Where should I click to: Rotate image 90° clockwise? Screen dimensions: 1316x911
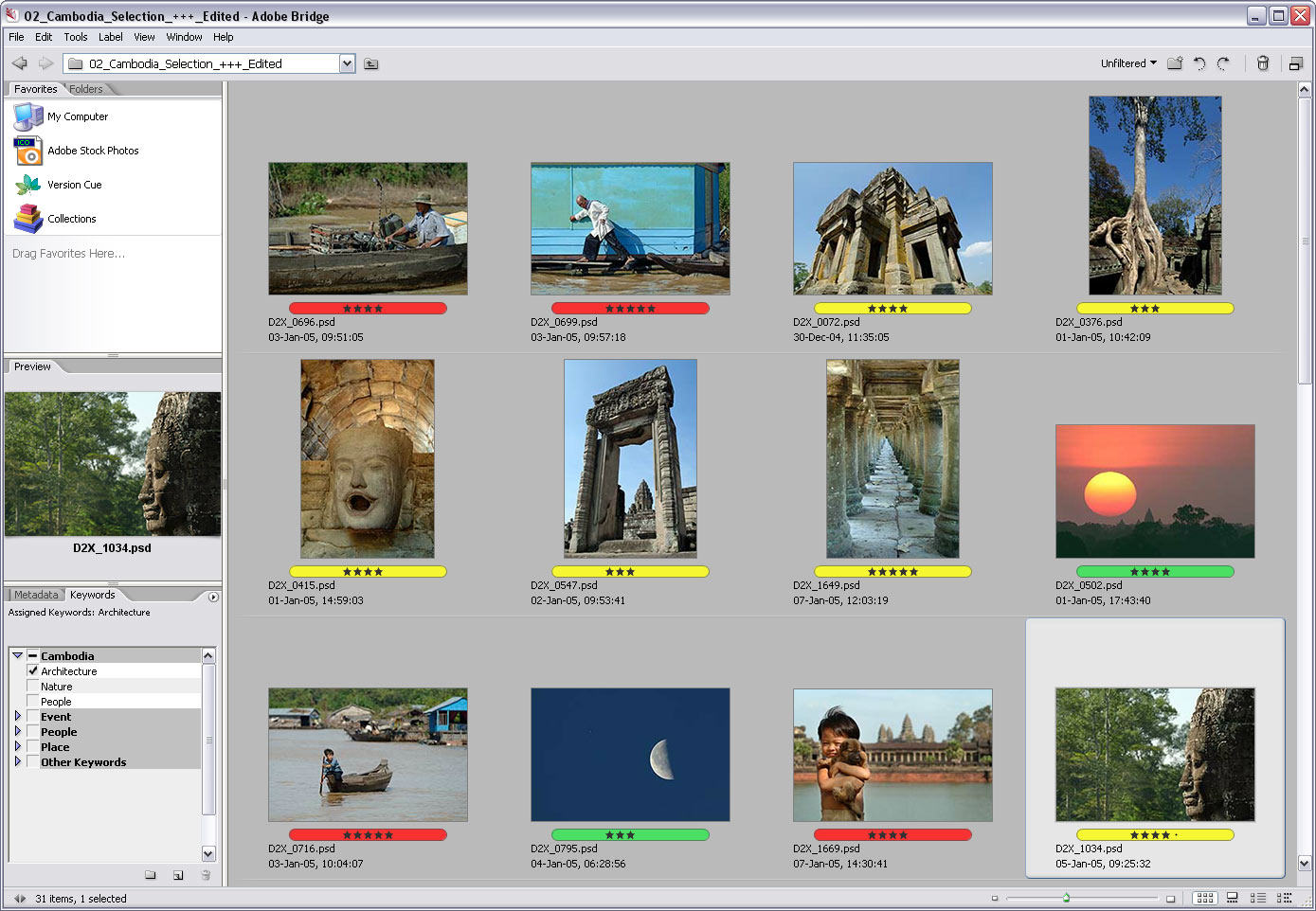pos(1223,63)
